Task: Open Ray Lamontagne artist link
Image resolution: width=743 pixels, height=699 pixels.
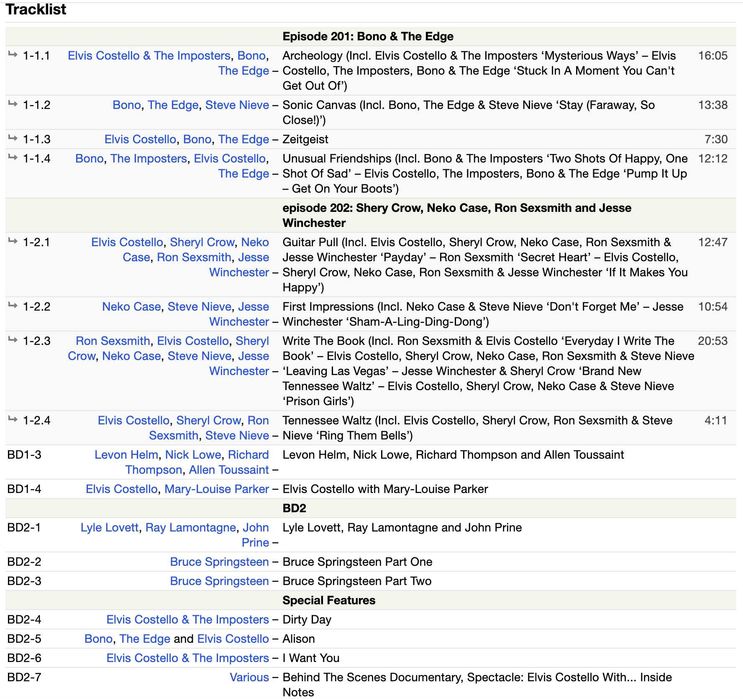Action: 190,527
